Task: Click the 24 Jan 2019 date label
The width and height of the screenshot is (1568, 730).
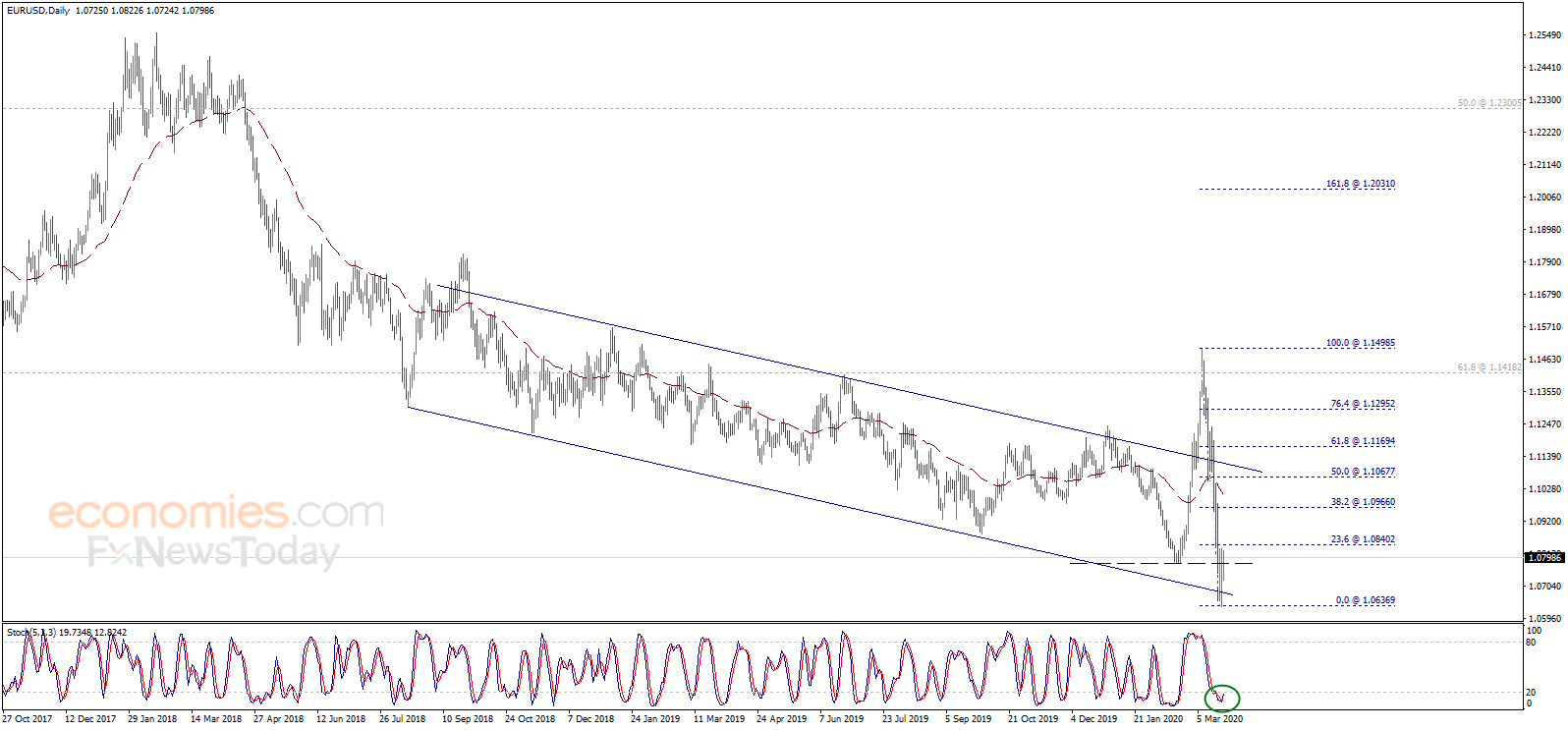Action: coord(655,719)
